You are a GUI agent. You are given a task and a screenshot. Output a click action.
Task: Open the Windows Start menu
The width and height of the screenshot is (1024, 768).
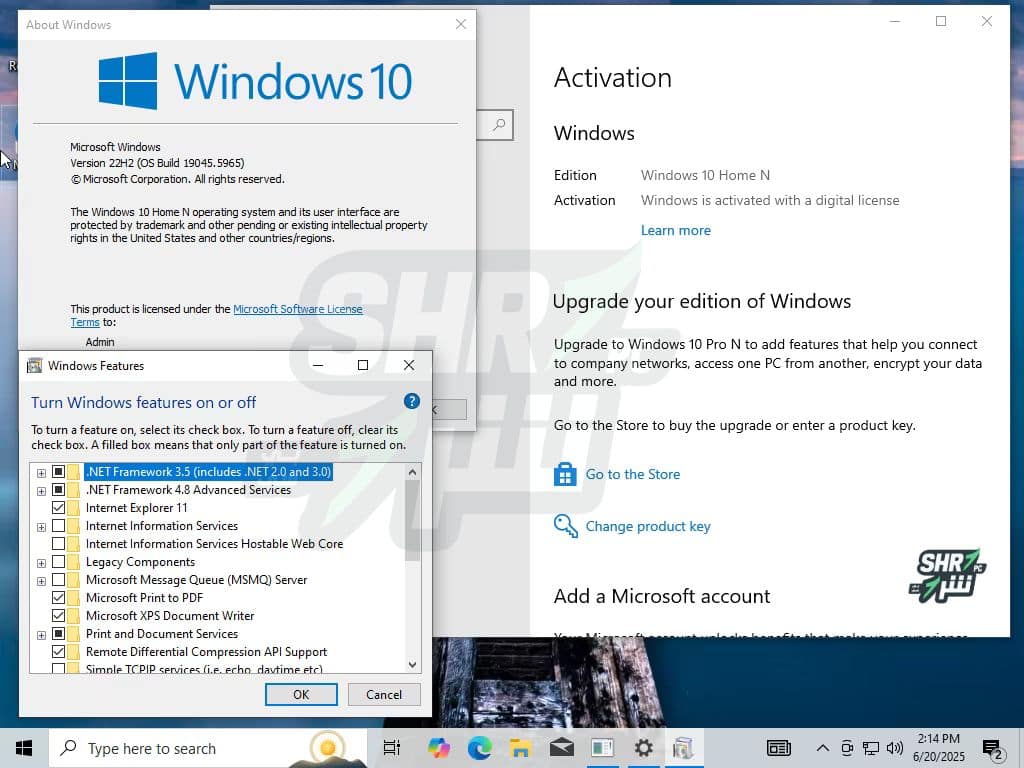tap(24, 748)
